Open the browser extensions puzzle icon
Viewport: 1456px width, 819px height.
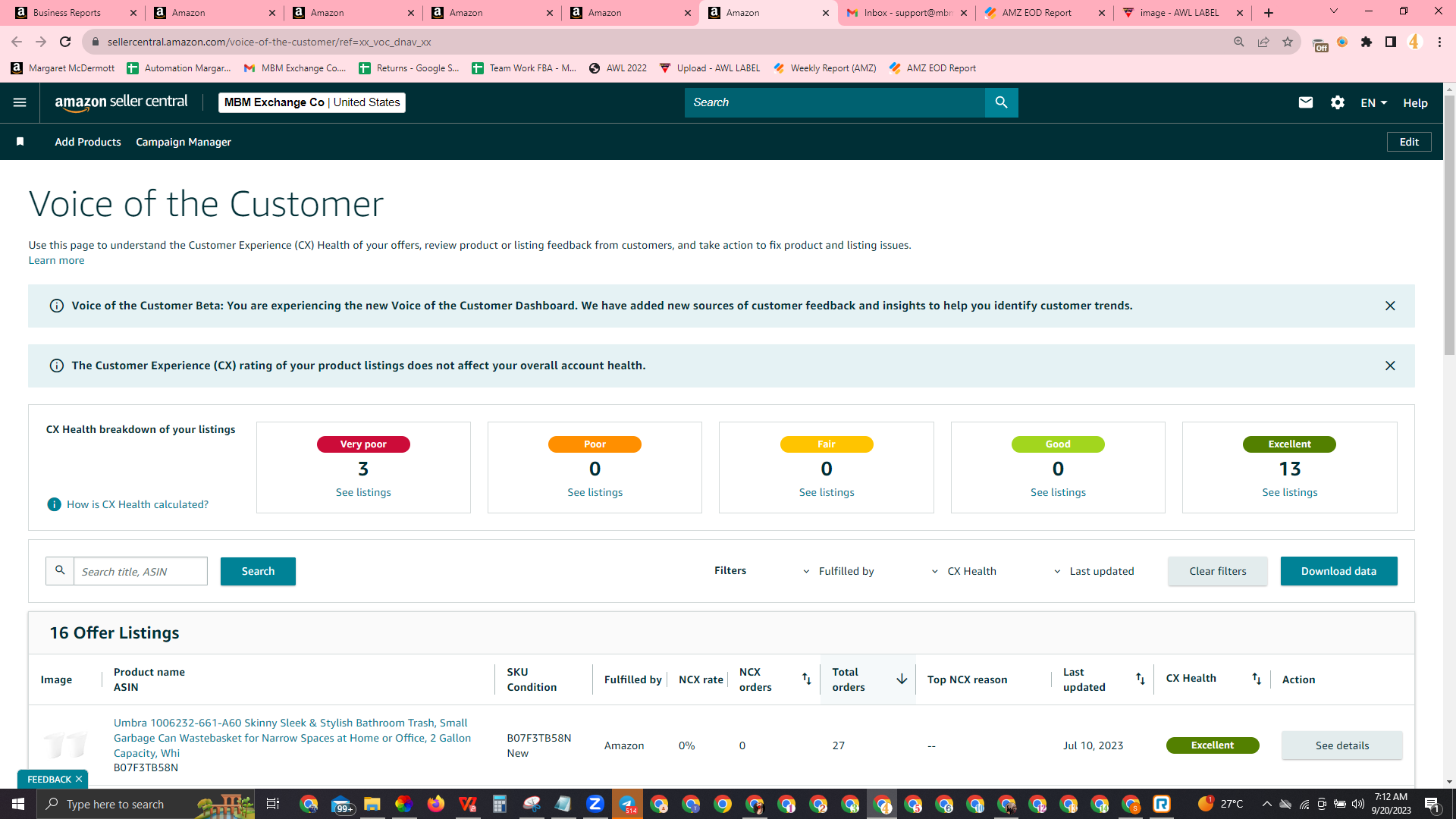point(1367,42)
